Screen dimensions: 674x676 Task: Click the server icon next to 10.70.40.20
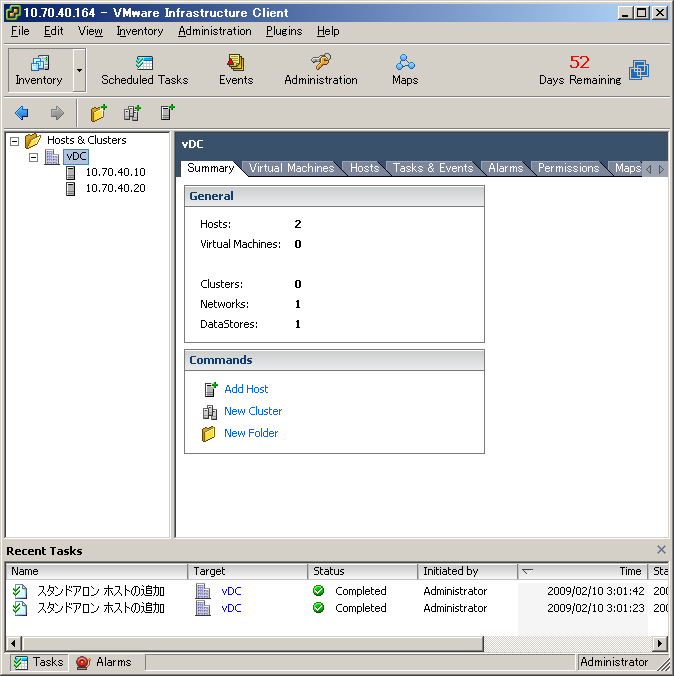70,189
